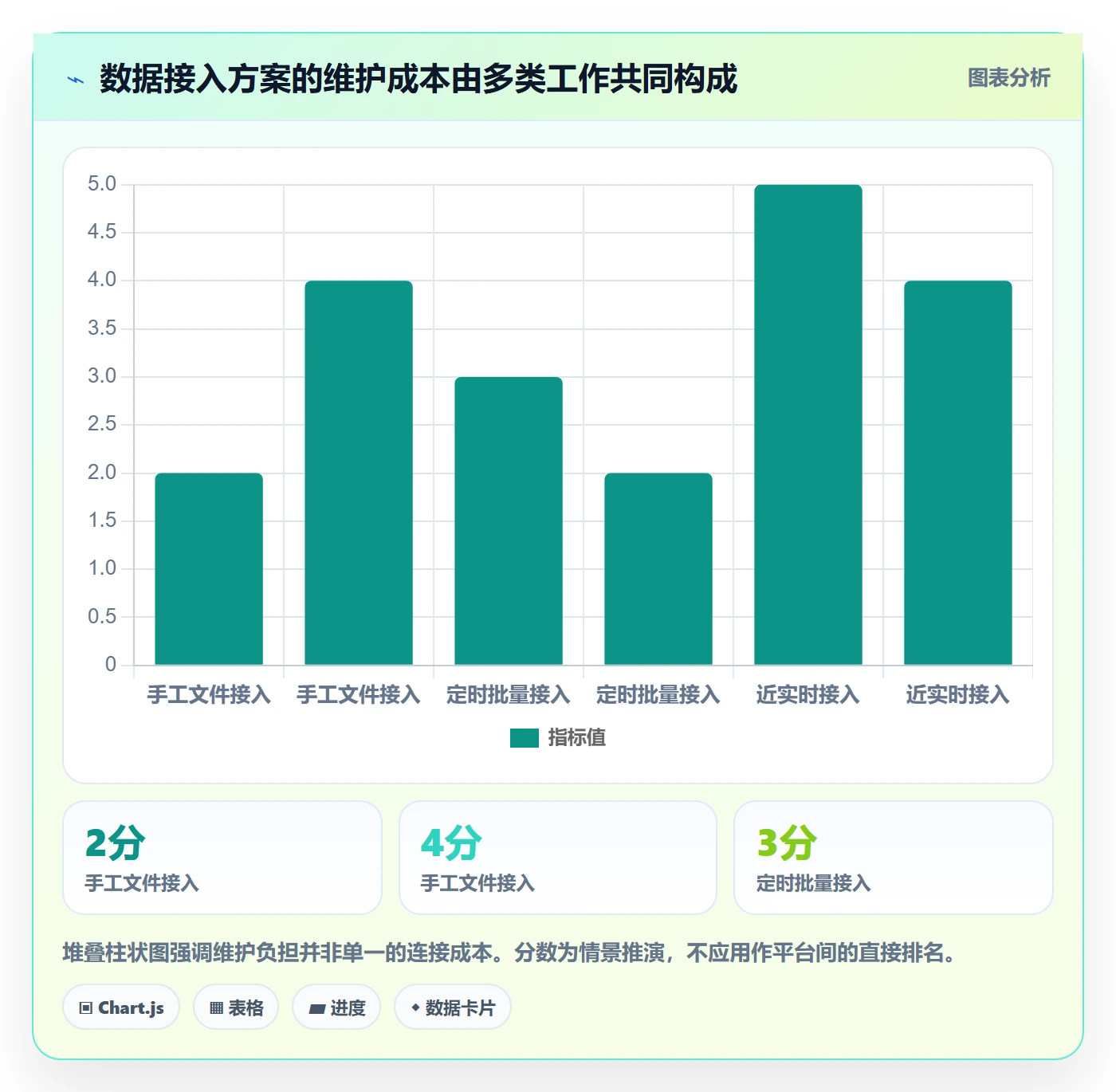Click the second 手工文件接入 bar valued 4.0

tap(359, 473)
